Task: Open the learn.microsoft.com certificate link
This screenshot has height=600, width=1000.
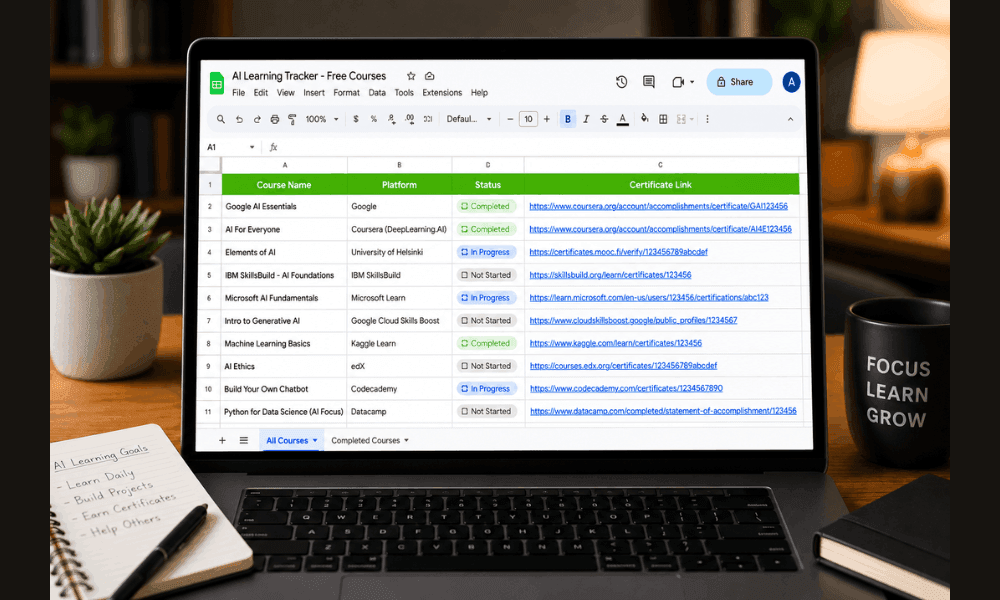Action: click(x=649, y=298)
